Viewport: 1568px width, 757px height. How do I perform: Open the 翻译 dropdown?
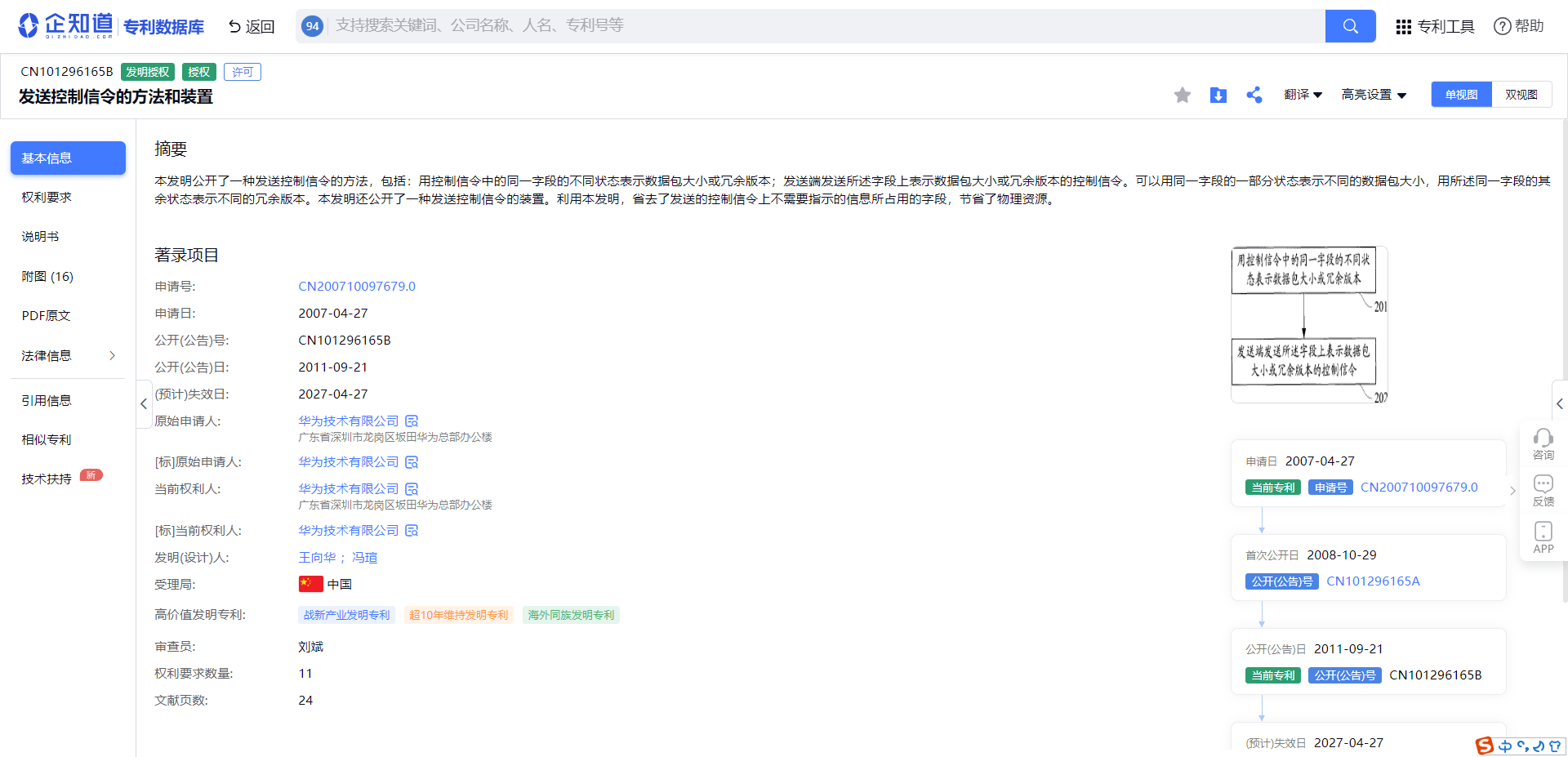point(1303,95)
